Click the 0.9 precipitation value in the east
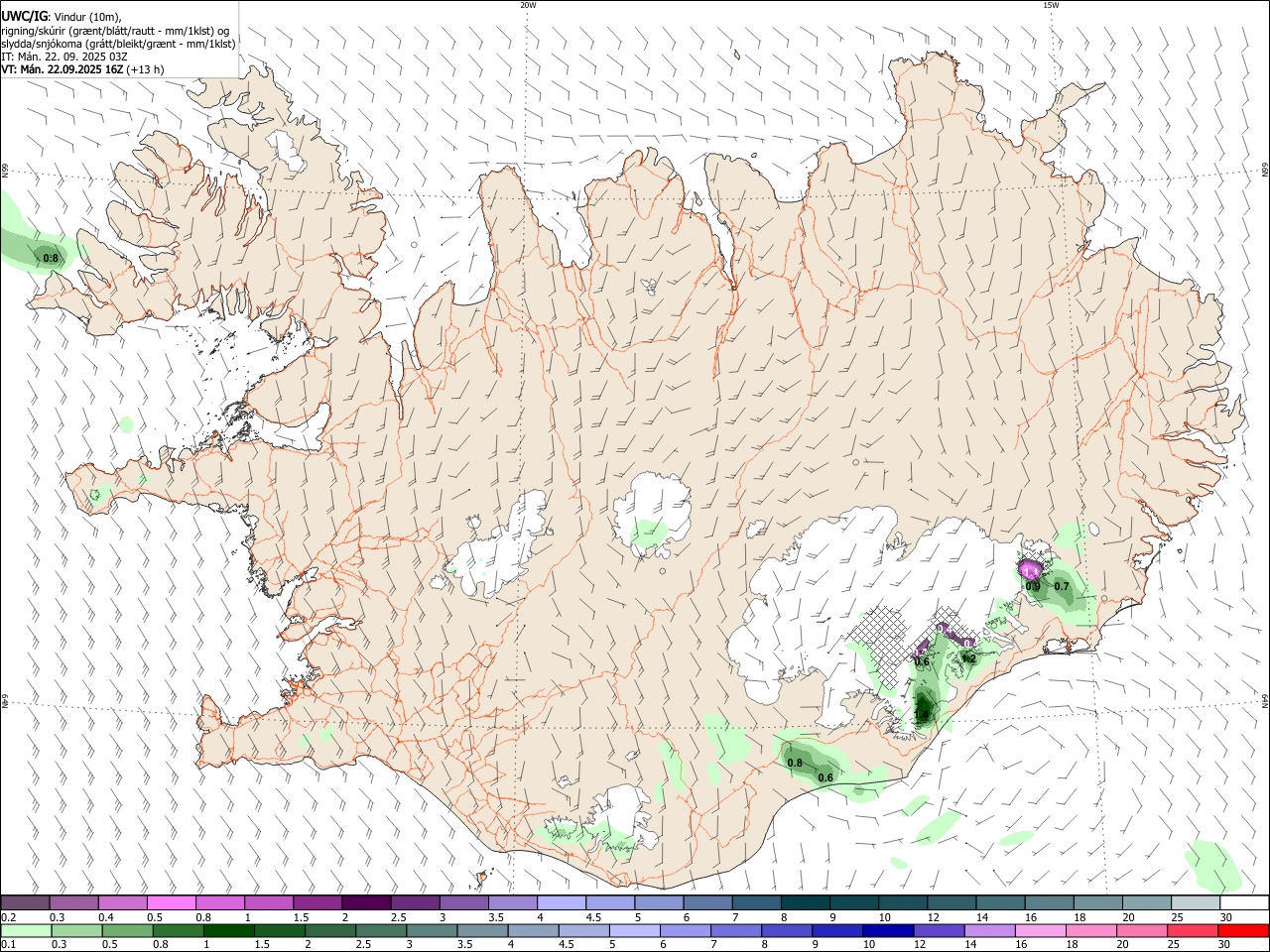 [1033, 587]
